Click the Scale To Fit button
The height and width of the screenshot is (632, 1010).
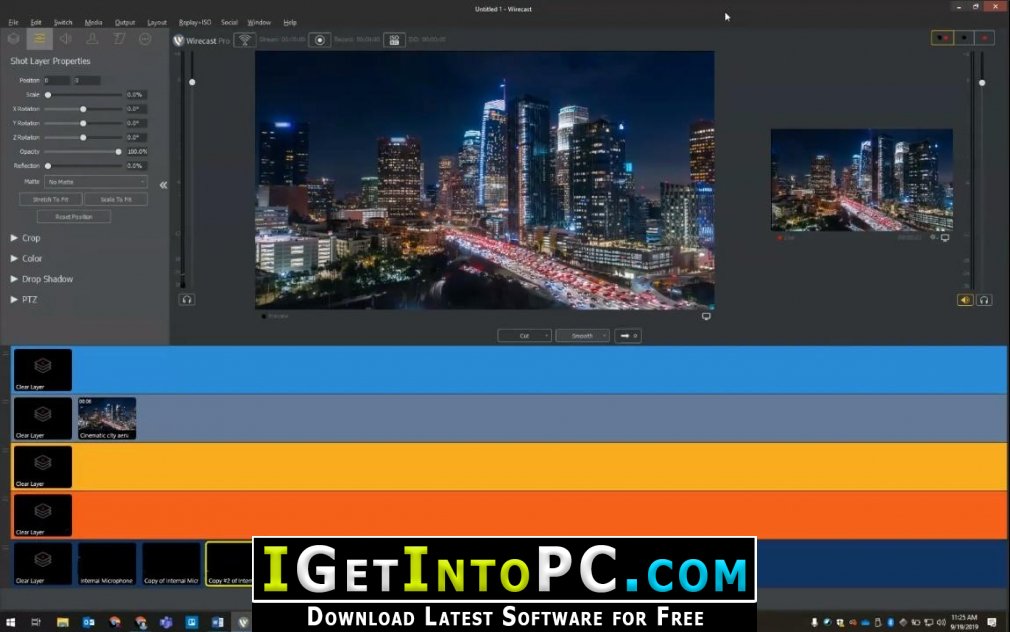(x=116, y=200)
